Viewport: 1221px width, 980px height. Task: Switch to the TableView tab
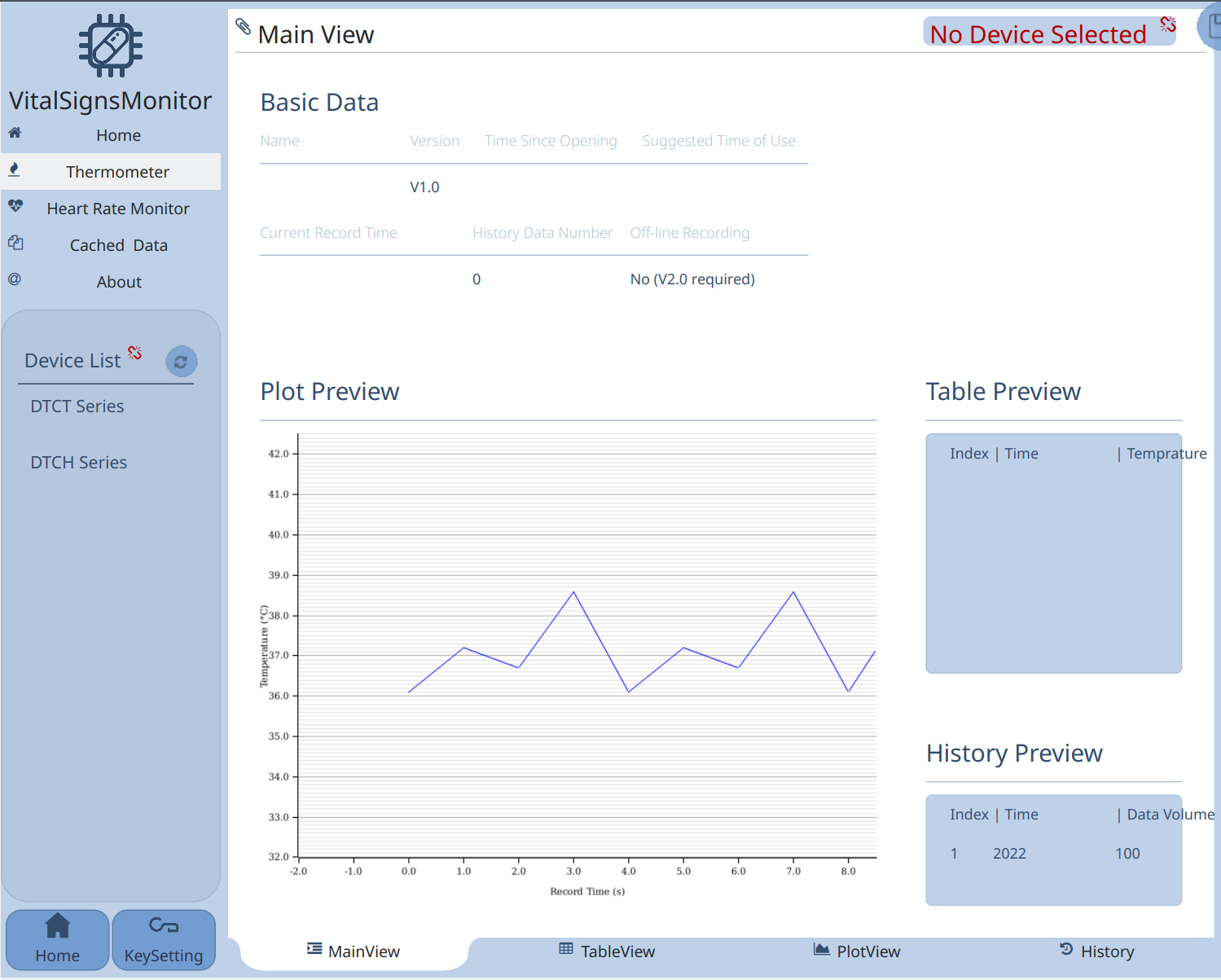[x=607, y=951]
